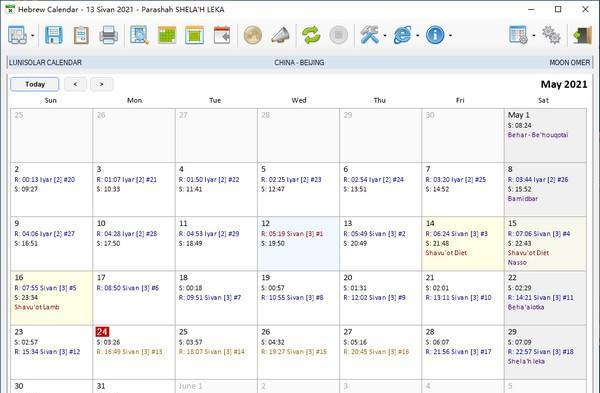This screenshot has height=393, width=600.
Task: Expand the tools dropdown arrow
Action: 385,36
